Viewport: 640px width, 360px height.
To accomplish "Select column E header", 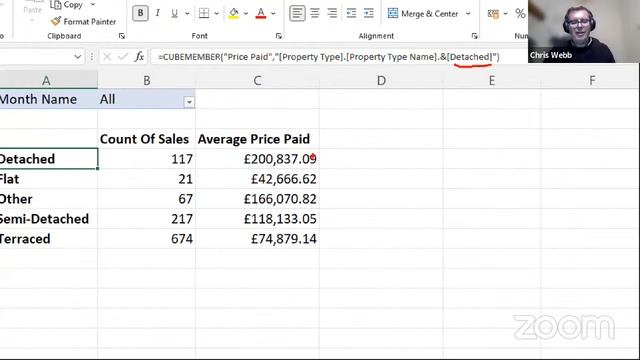I will [x=492, y=80].
